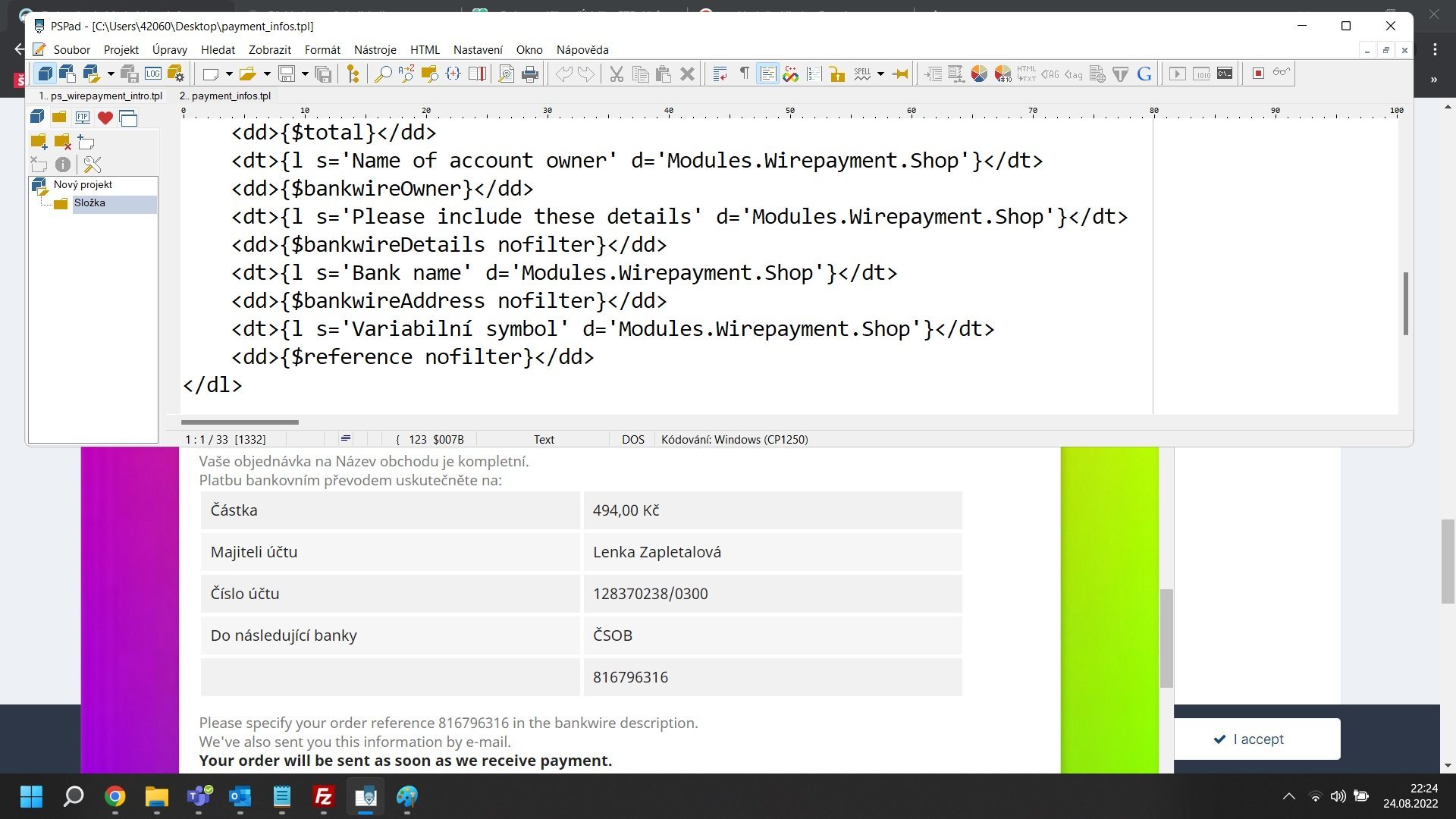Open the Nástroje menu
The image size is (1456, 819).
[x=375, y=50]
